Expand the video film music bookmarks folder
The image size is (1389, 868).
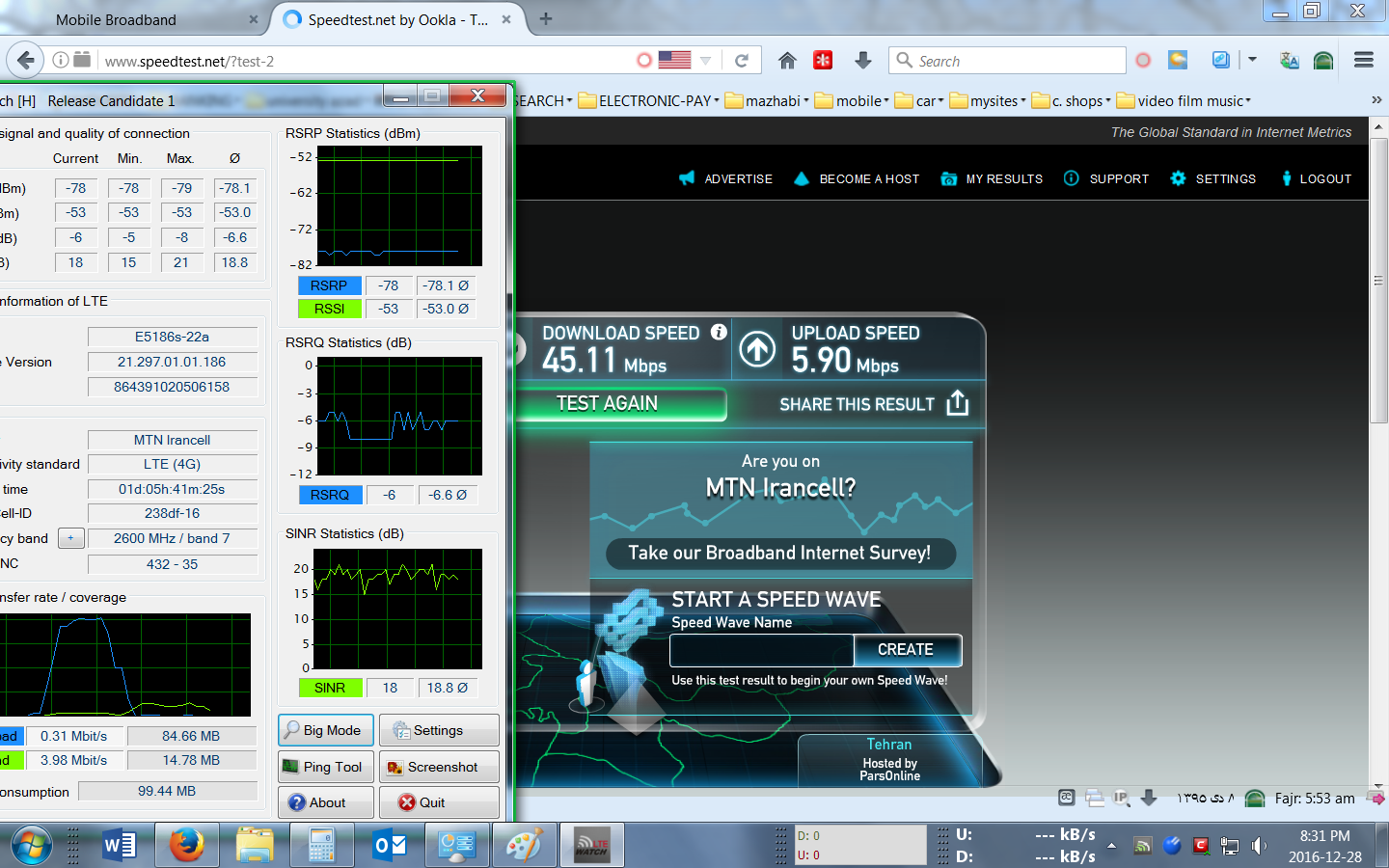(1185, 100)
